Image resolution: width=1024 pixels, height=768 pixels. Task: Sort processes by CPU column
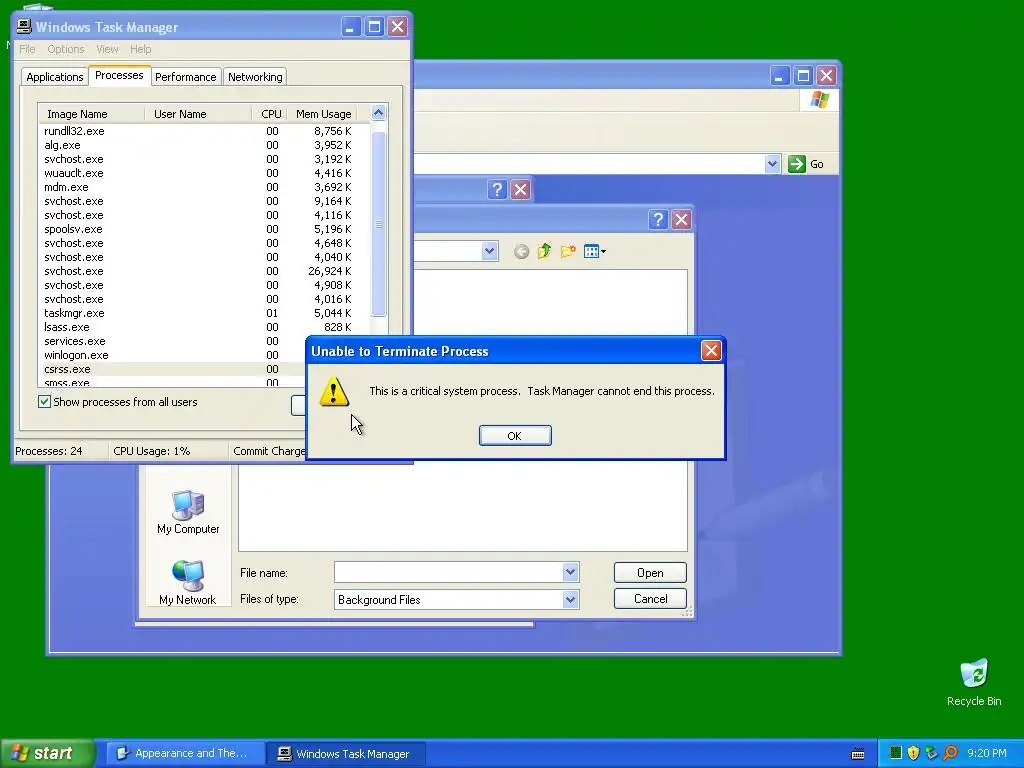point(270,114)
